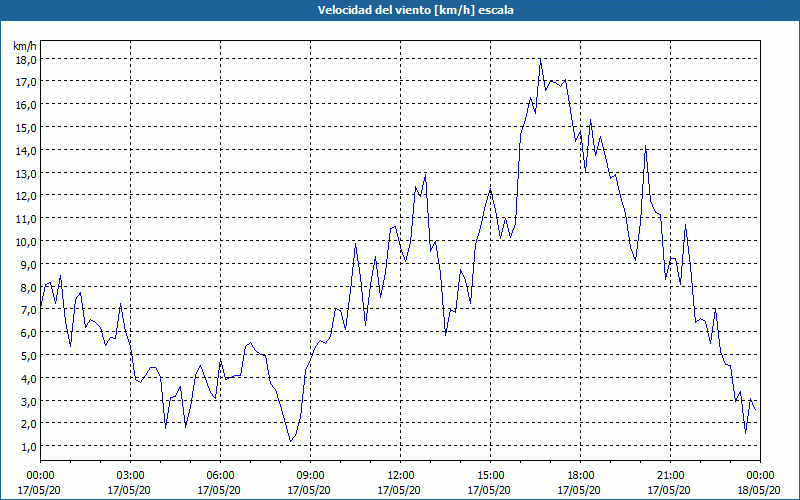Click the chart title 'Velocidad del viento [km/h] escala'

[x=415, y=10]
